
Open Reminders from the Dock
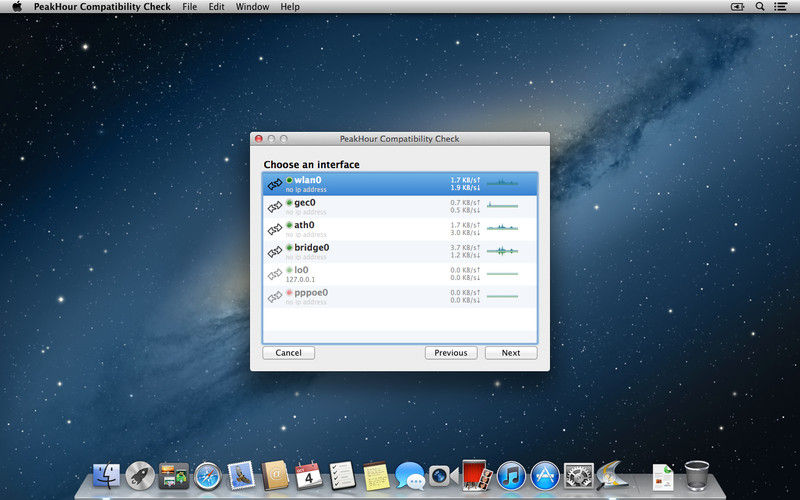tap(342, 475)
